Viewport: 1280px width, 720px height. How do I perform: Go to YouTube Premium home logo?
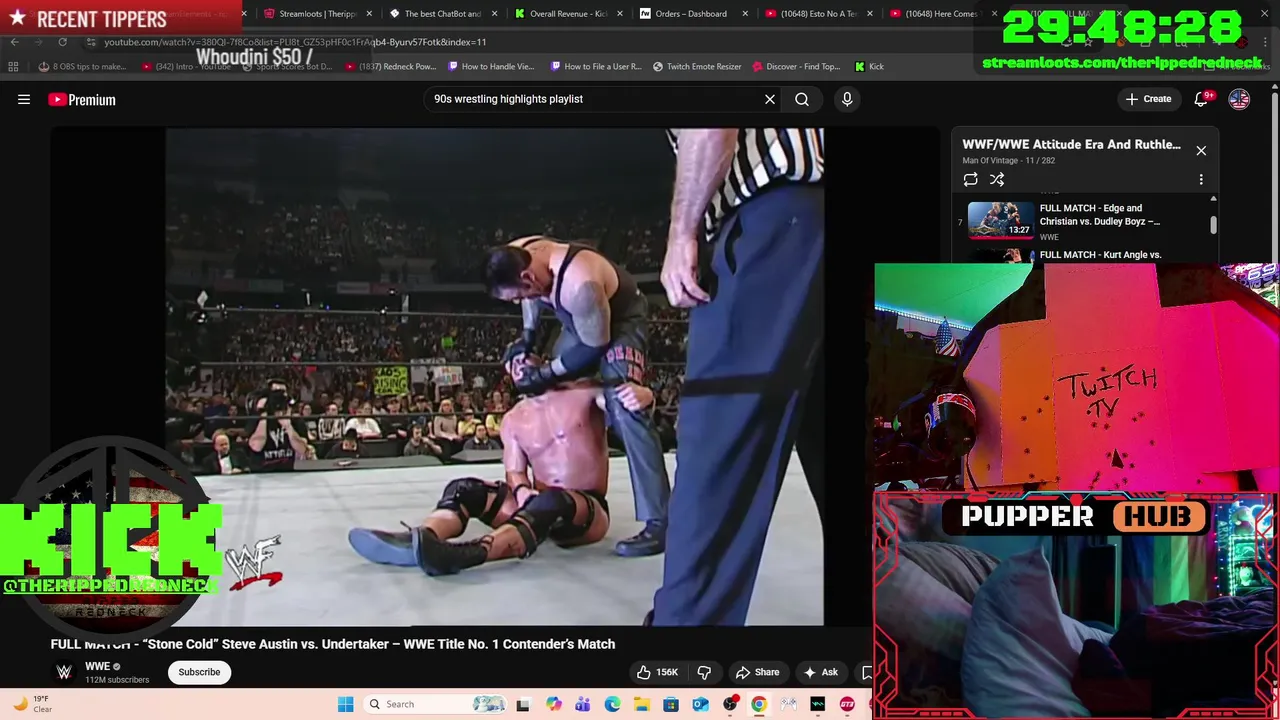click(x=82, y=99)
